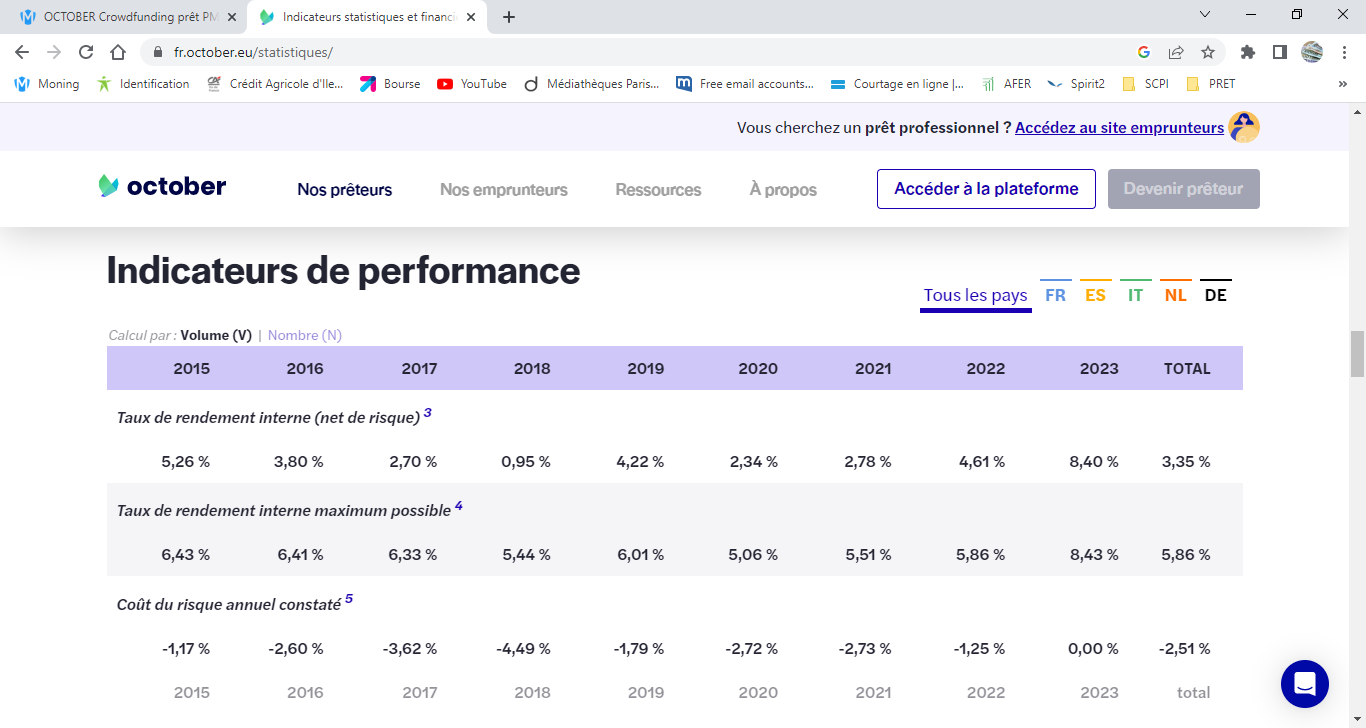1366x728 pixels.
Task: Open the chat support bubble
Action: click(1304, 684)
